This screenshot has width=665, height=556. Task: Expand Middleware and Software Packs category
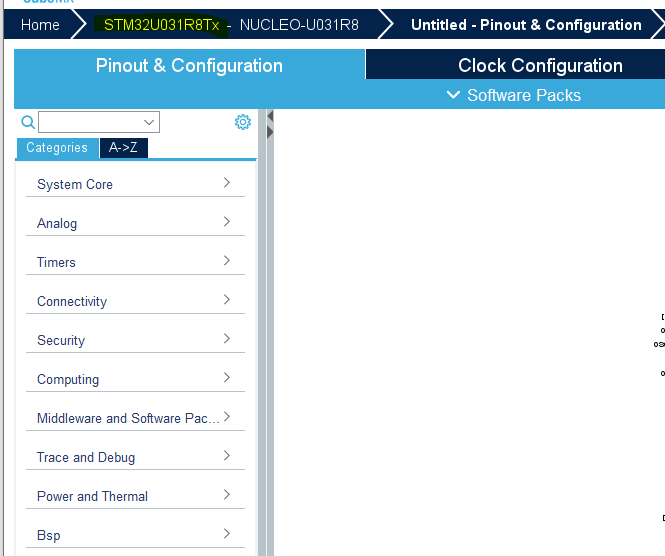coord(135,419)
